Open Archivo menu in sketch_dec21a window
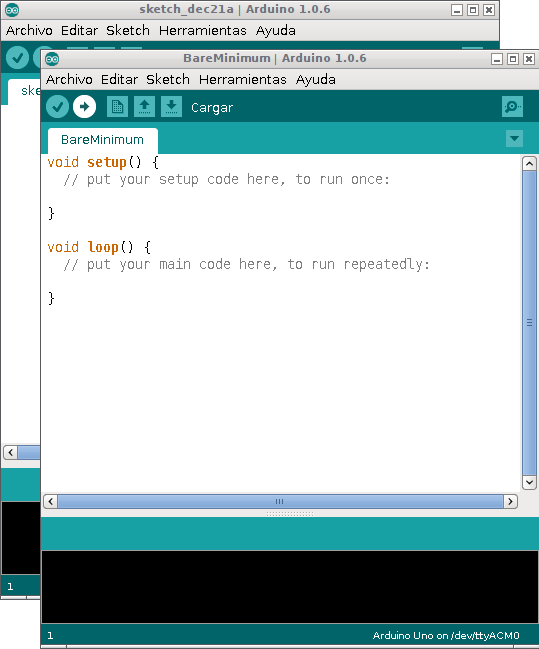Image resolution: width=539 pixels, height=649 pixels. tap(29, 31)
